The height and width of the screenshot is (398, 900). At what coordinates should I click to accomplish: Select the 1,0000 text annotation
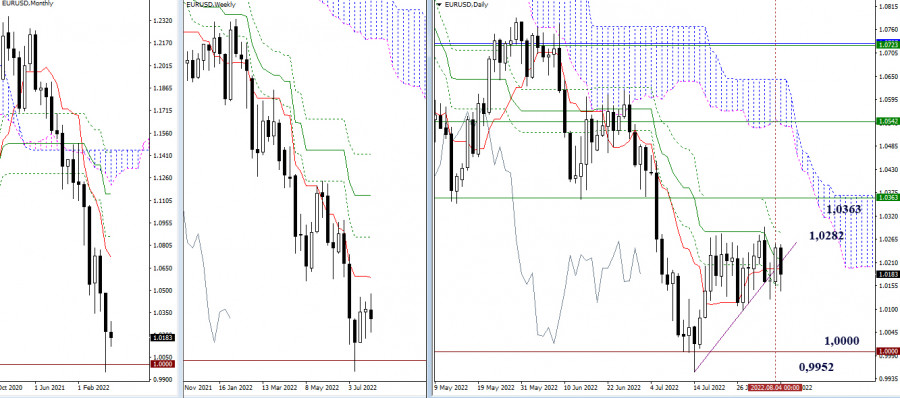point(841,341)
